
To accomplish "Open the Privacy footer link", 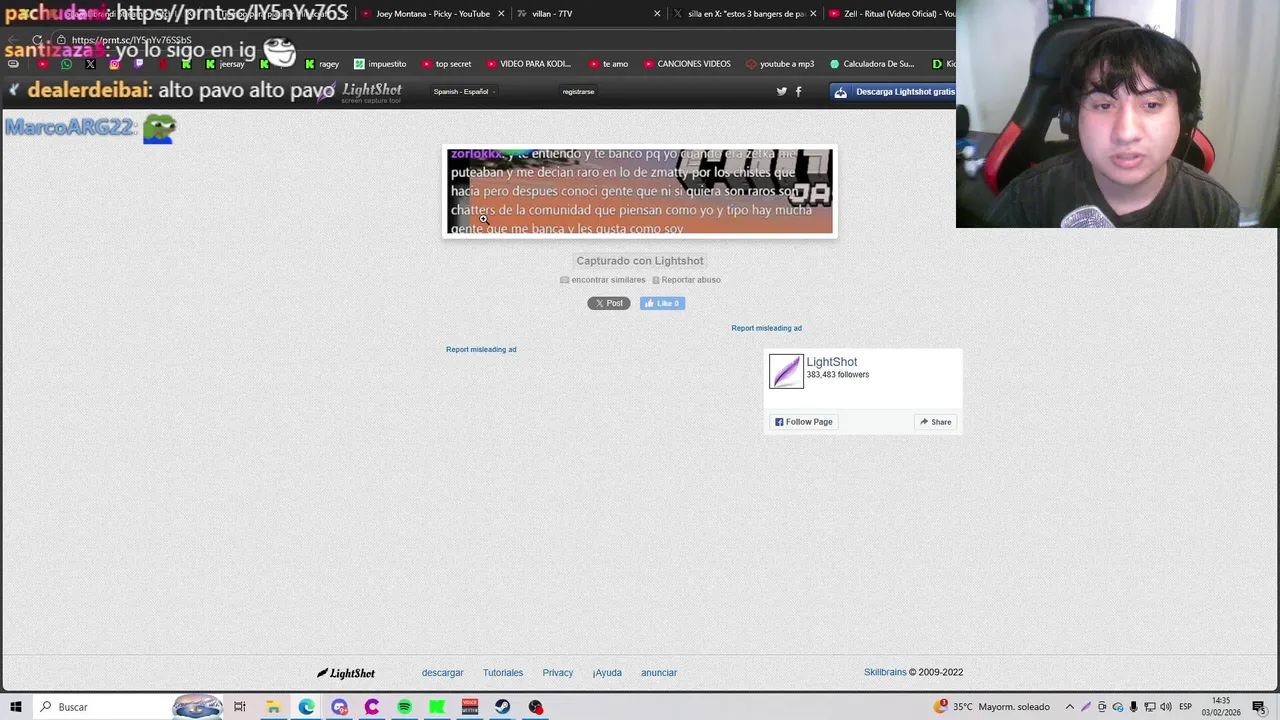I will coord(558,673).
